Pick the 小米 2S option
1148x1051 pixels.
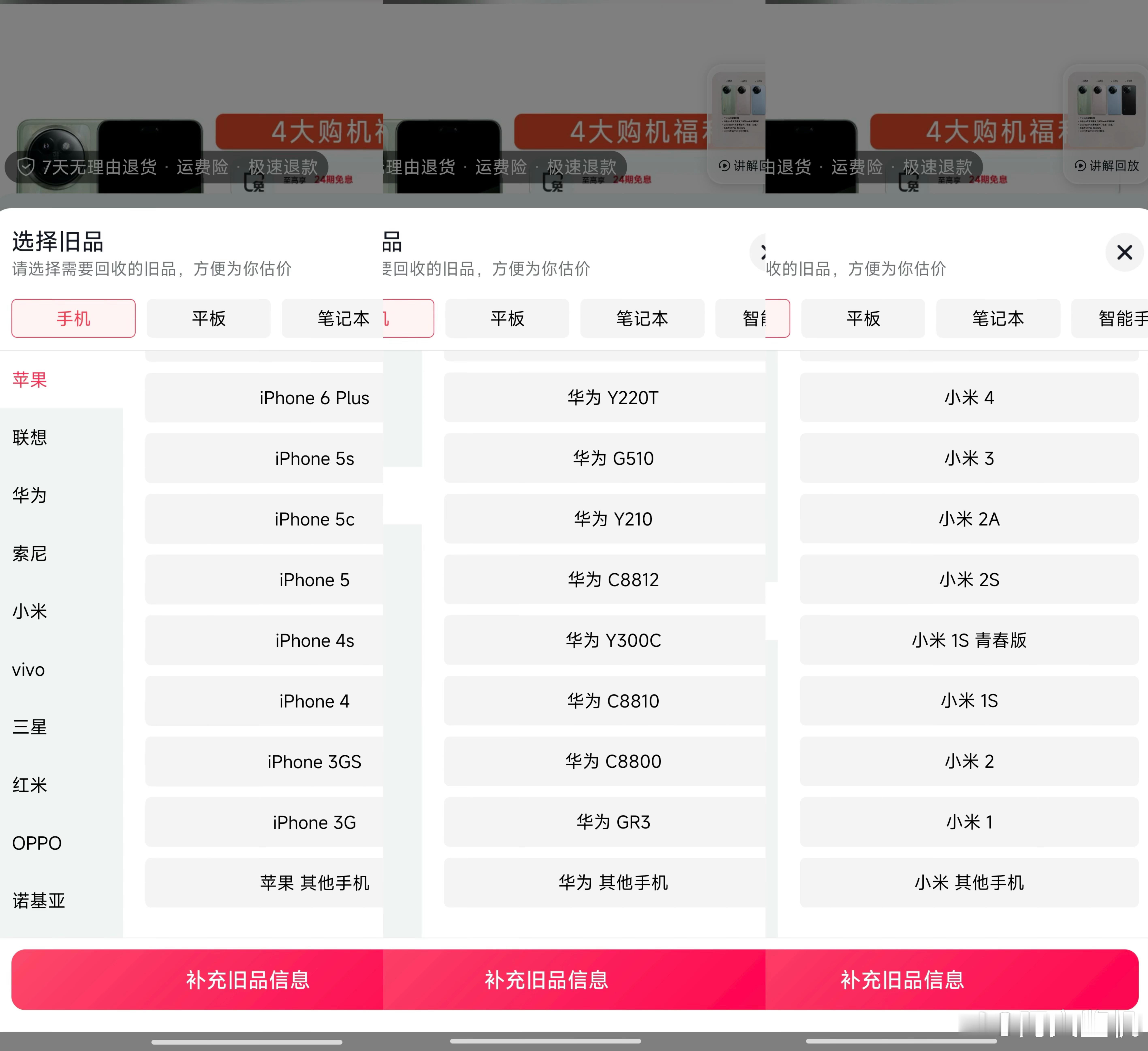(969, 580)
